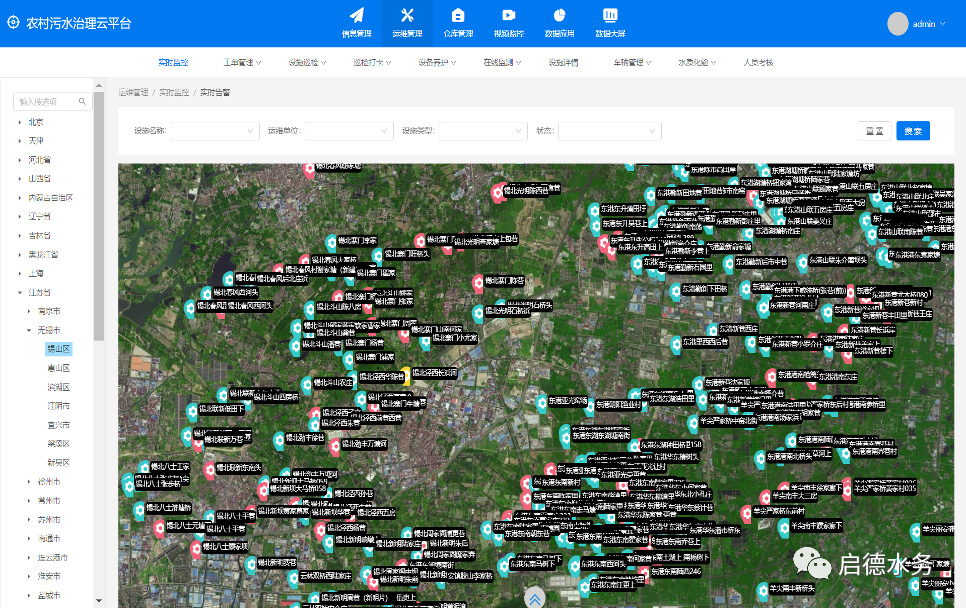The width and height of the screenshot is (966, 608).
Task: Click the blue 搜索 button
Action: pos(913,131)
